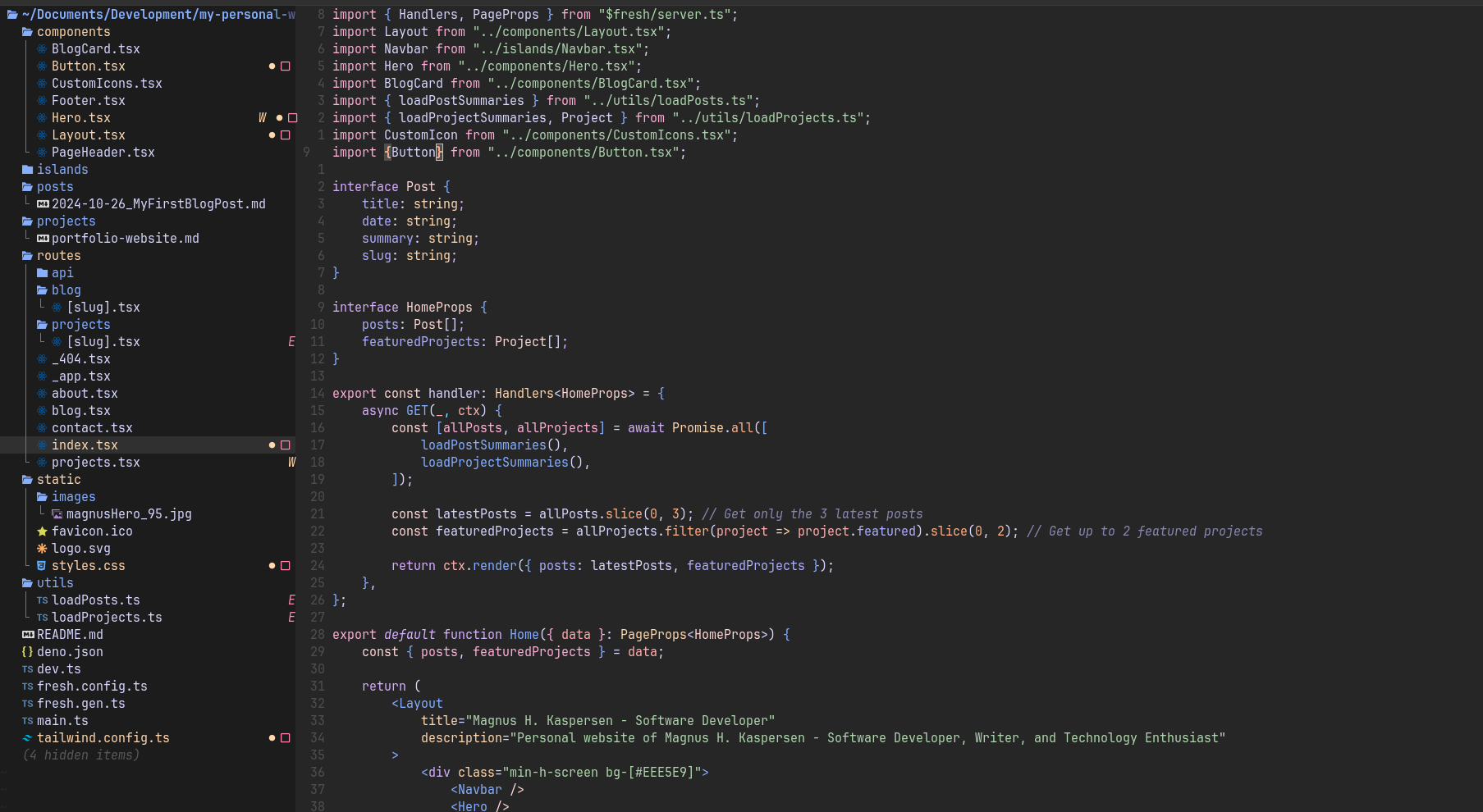Collapse the static folder
Screen dimensions: 1483x812
(27, 480)
